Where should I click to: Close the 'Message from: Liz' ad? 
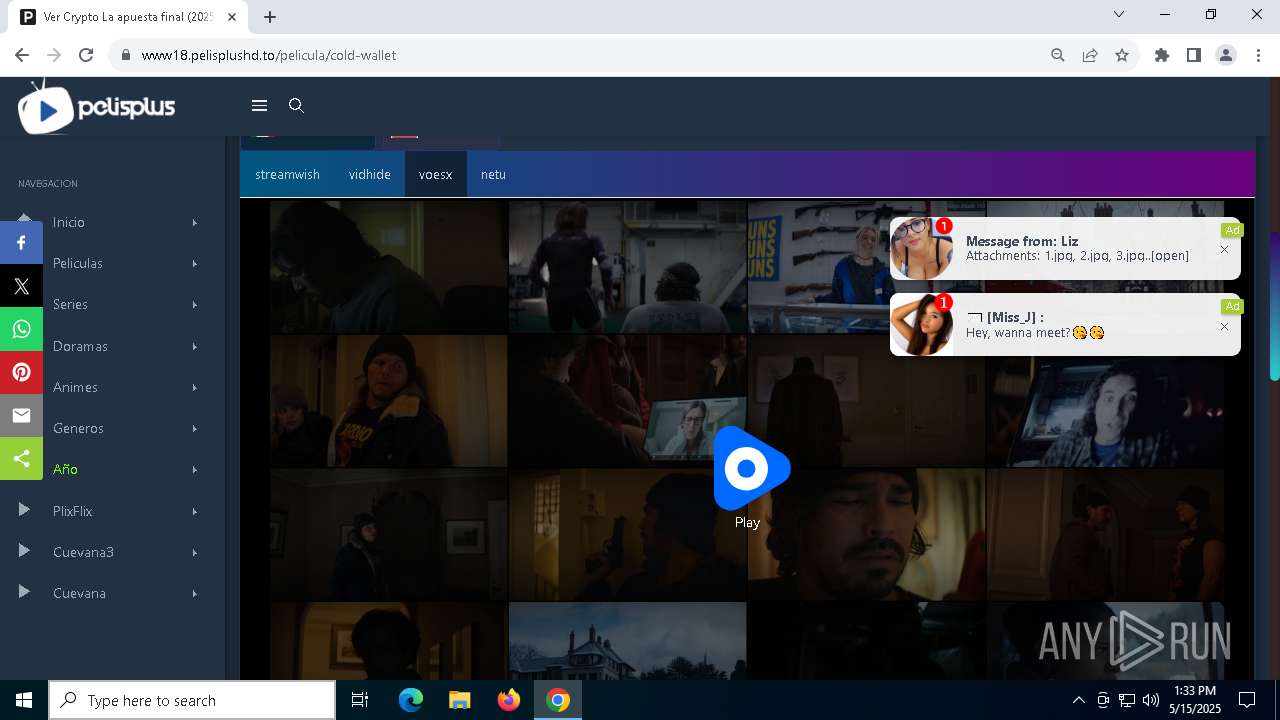pos(1224,250)
